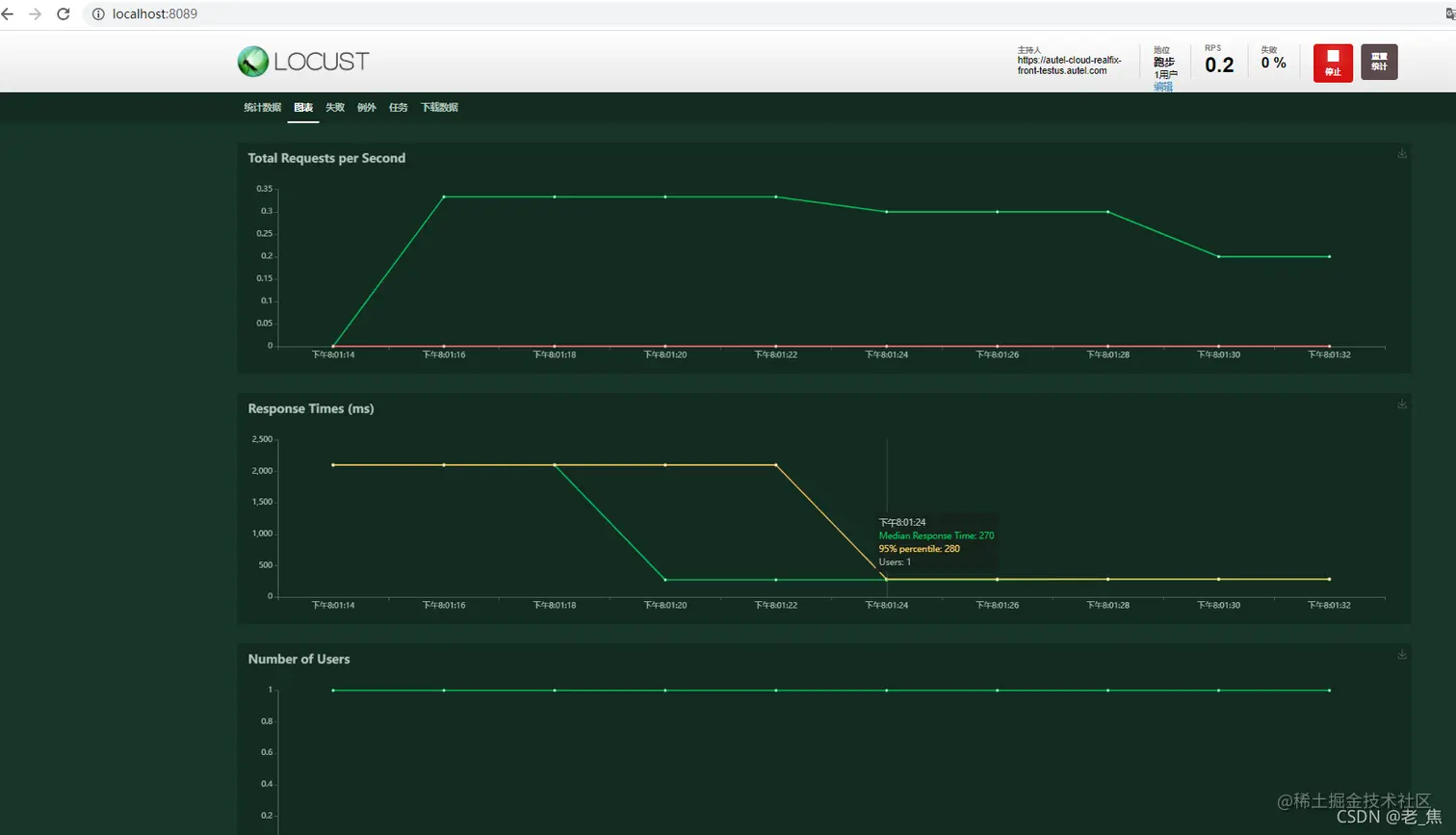Click the RPS value 0.2
This screenshot has height=835, width=1456.
(1219, 65)
